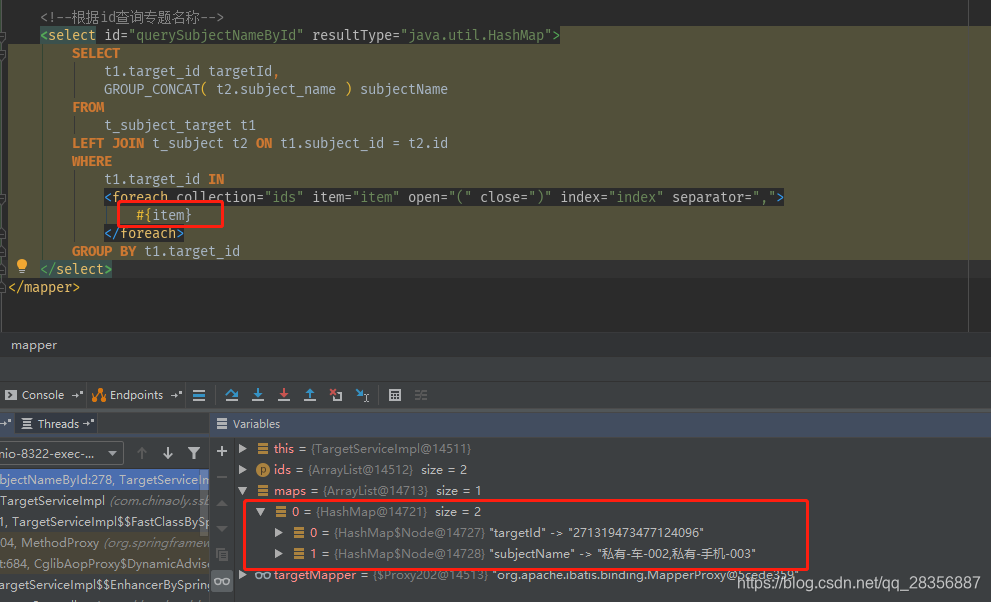Viewport: 991px width, 602px height.
Task: Click the Drop Frame icon
Action: pos(336,395)
